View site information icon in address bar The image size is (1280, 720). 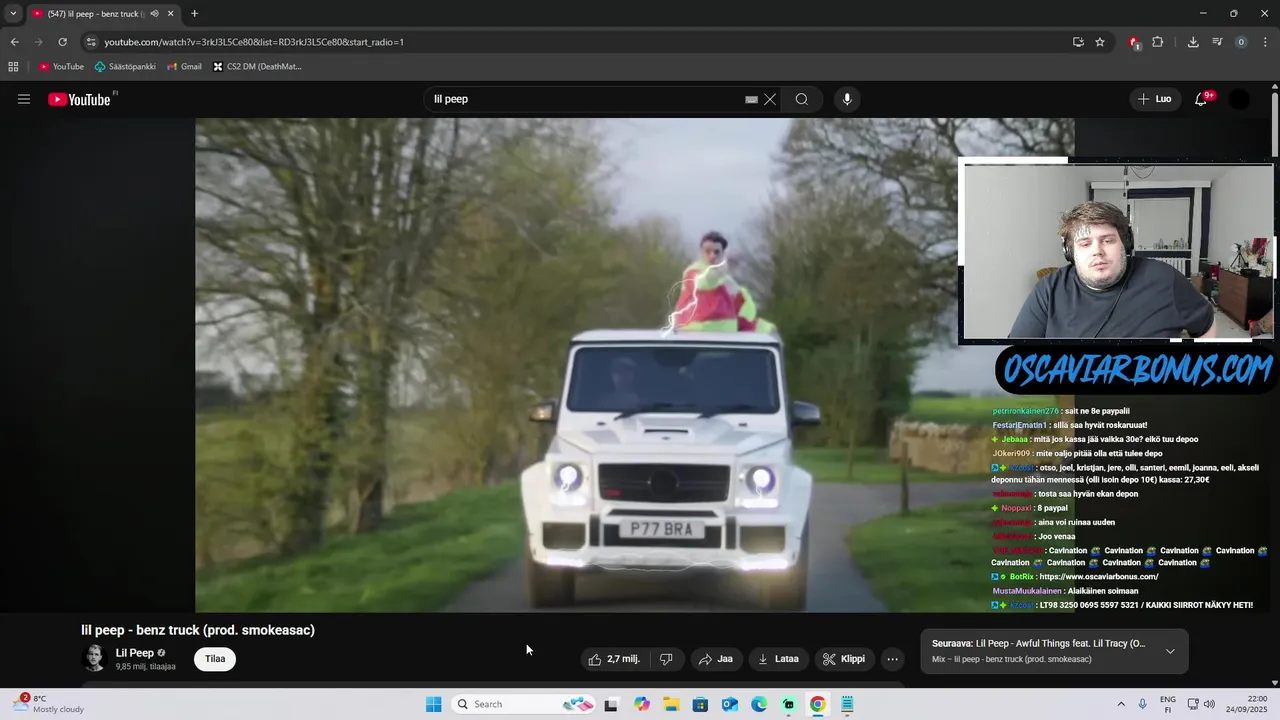click(x=91, y=42)
